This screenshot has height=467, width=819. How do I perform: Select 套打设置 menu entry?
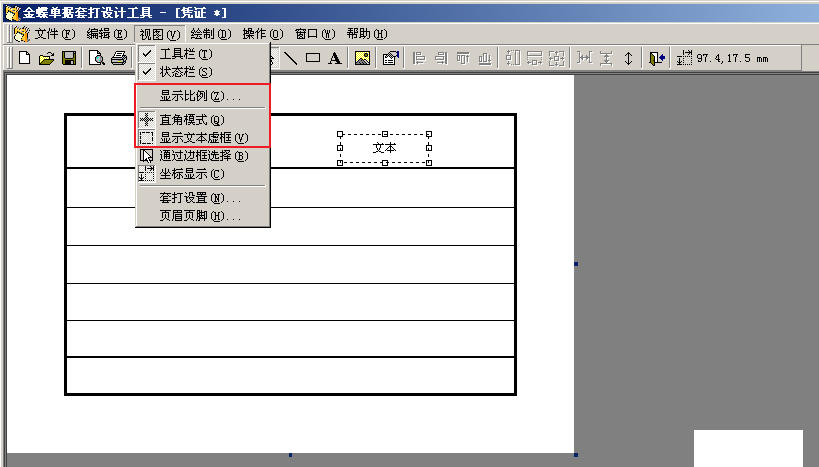pos(200,198)
